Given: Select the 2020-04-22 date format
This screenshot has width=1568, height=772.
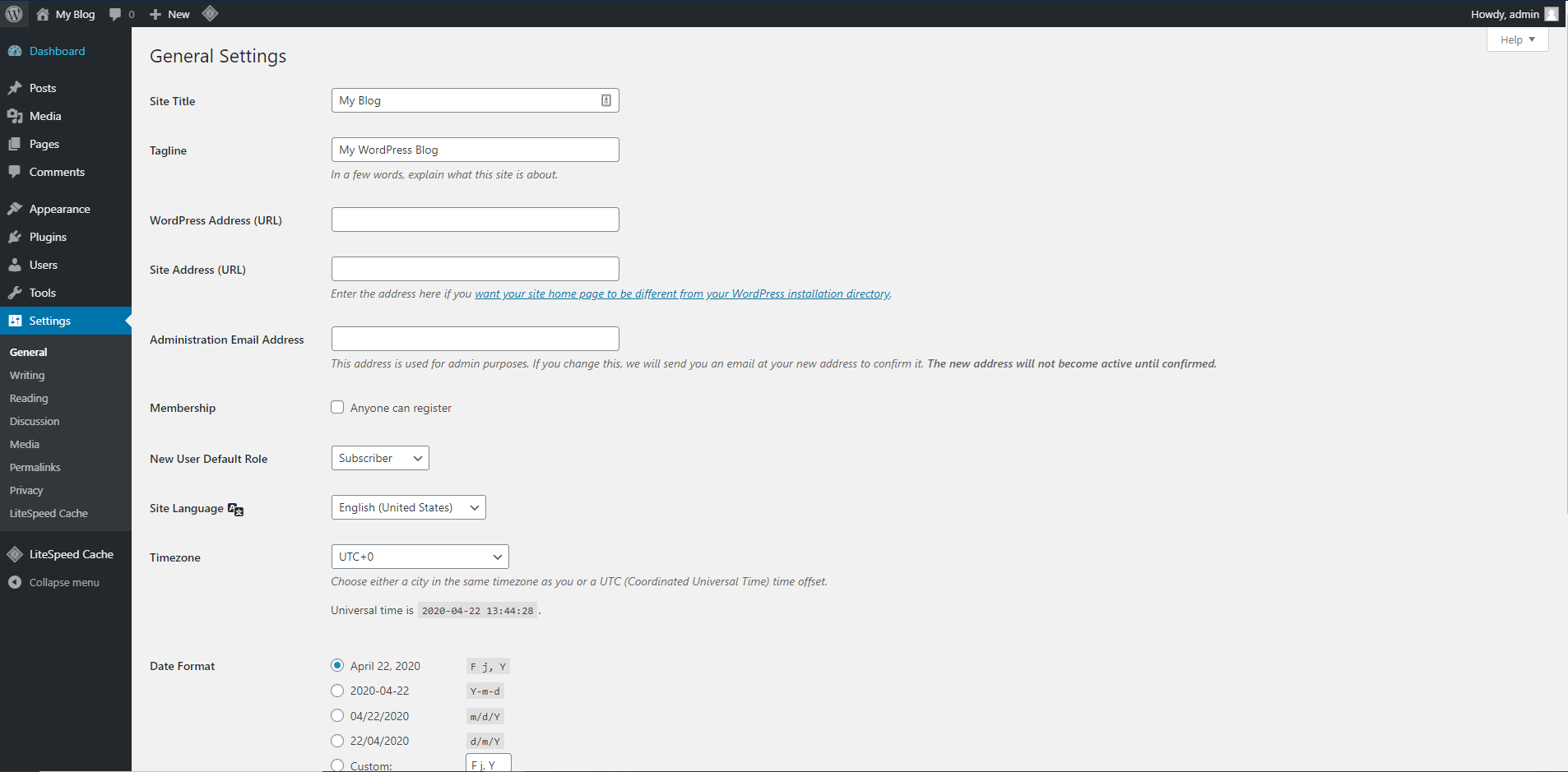Looking at the screenshot, I should click(x=337, y=691).
